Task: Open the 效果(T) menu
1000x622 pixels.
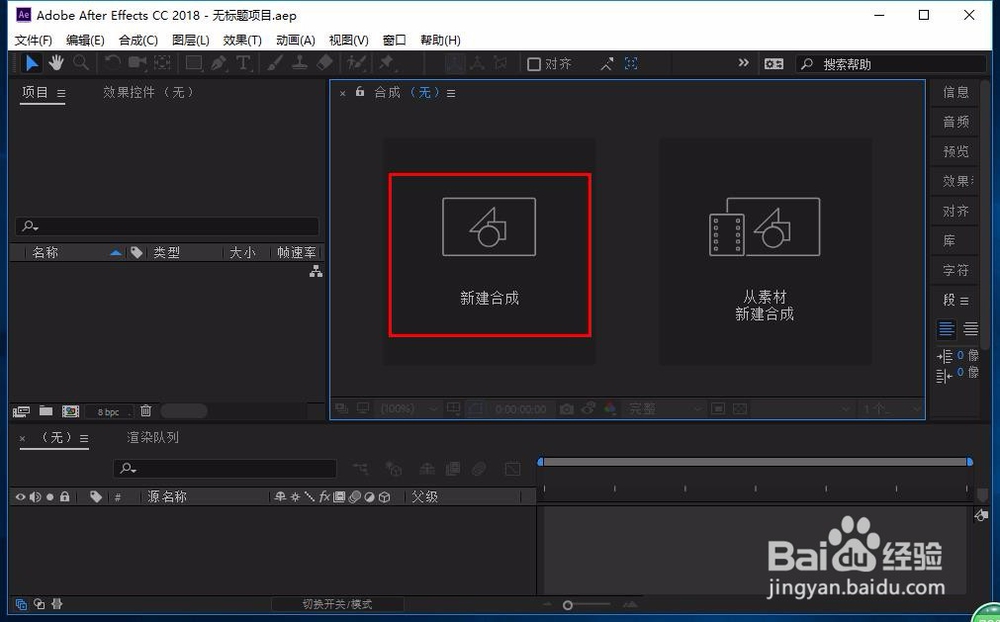Action: coord(242,40)
